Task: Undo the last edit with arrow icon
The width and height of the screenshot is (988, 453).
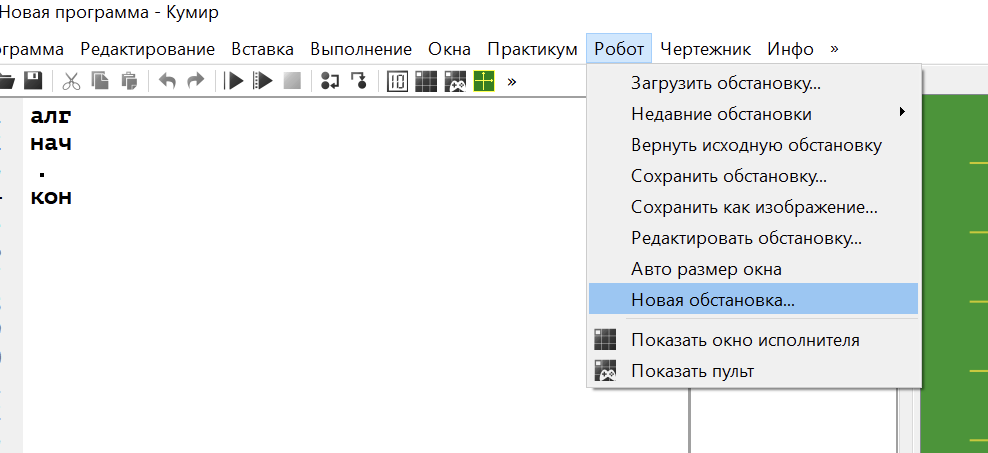Action: pos(167,81)
